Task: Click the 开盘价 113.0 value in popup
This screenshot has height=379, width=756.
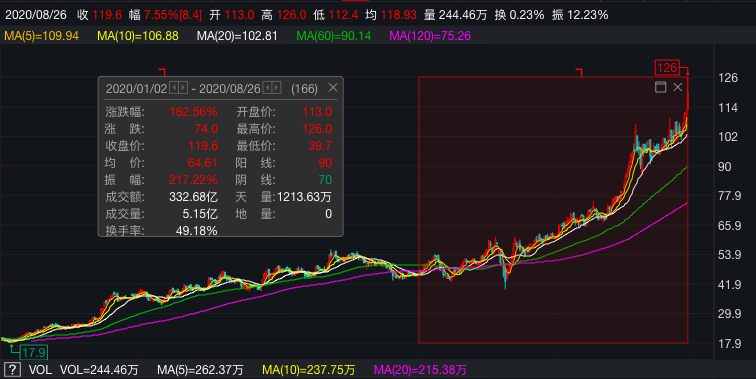Action: click(x=317, y=112)
